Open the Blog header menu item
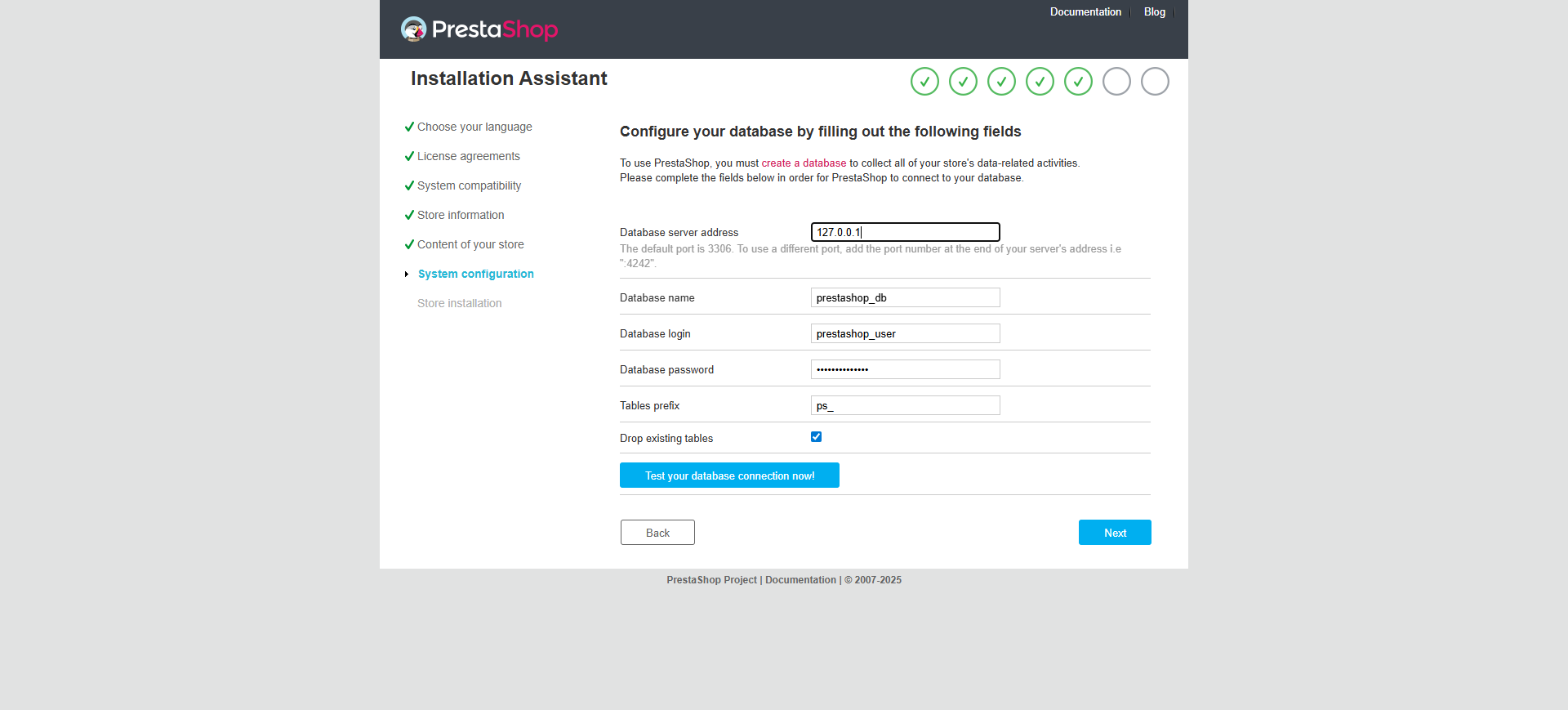1568x710 pixels. (x=1154, y=12)
